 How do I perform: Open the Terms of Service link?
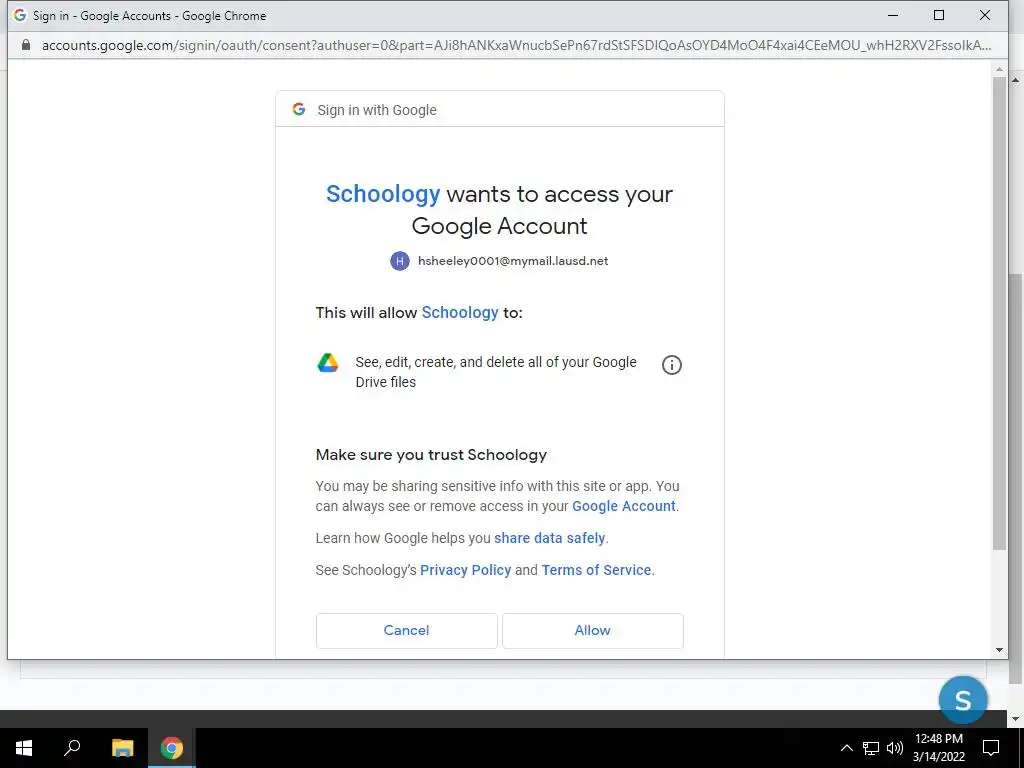[596, 570]
